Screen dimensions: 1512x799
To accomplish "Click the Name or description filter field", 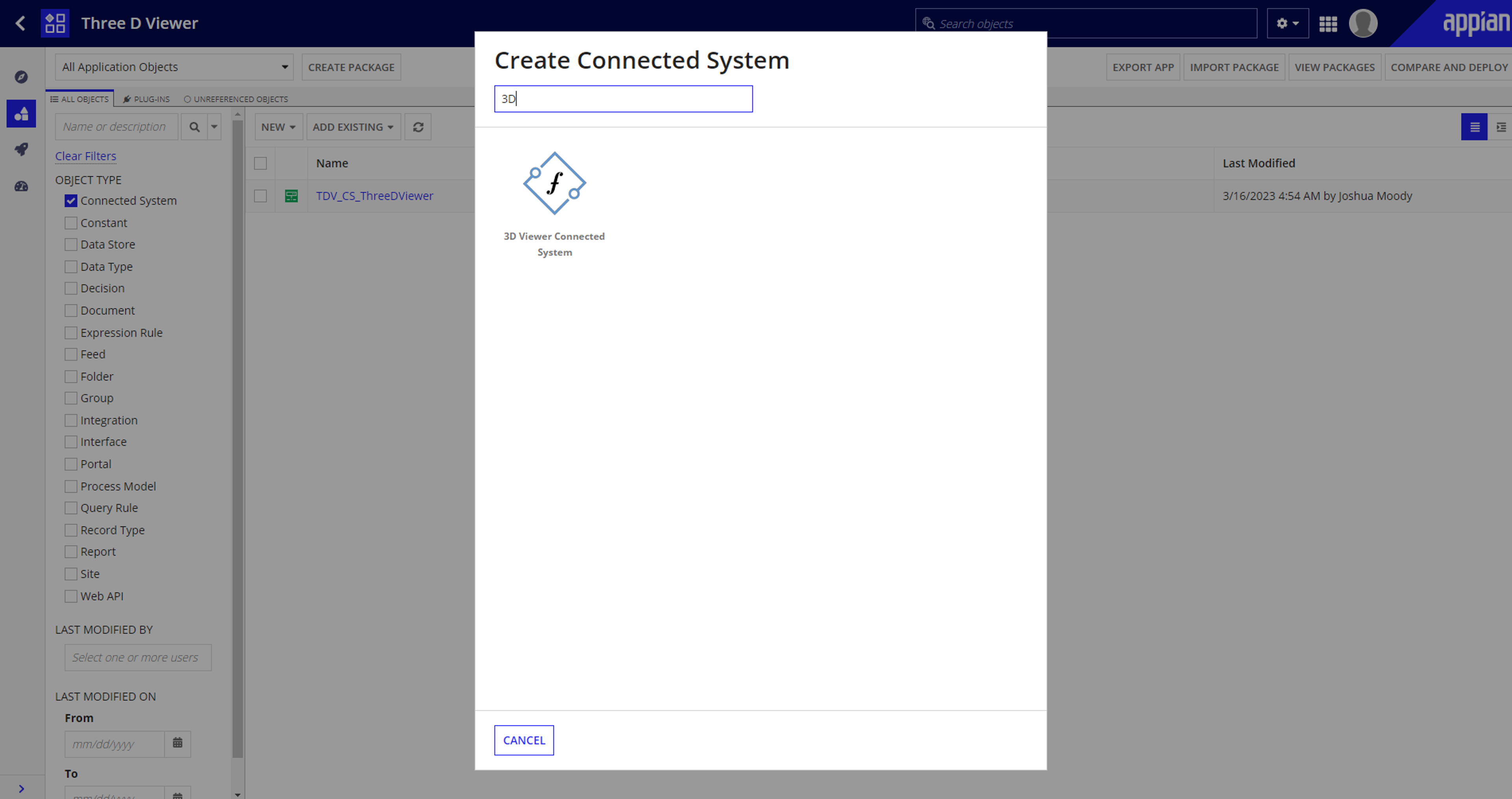I will point(117,127).
